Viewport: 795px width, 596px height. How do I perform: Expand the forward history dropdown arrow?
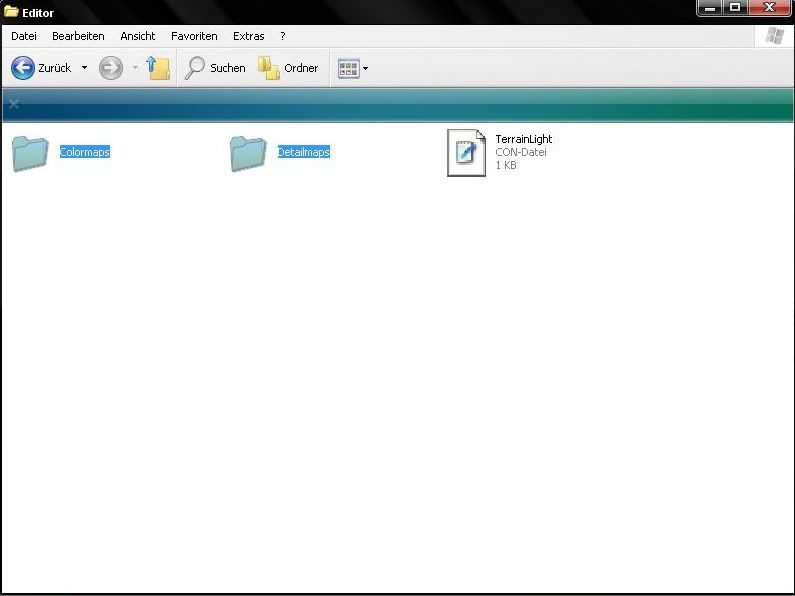click(135, 68)
